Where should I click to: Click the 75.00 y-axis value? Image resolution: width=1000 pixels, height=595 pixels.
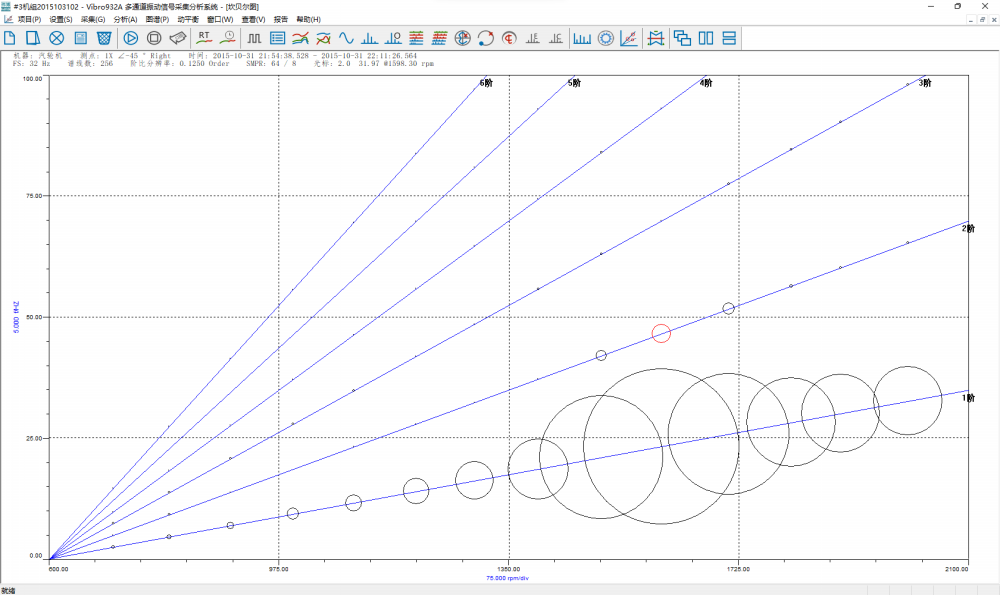(x=34, y=196)
